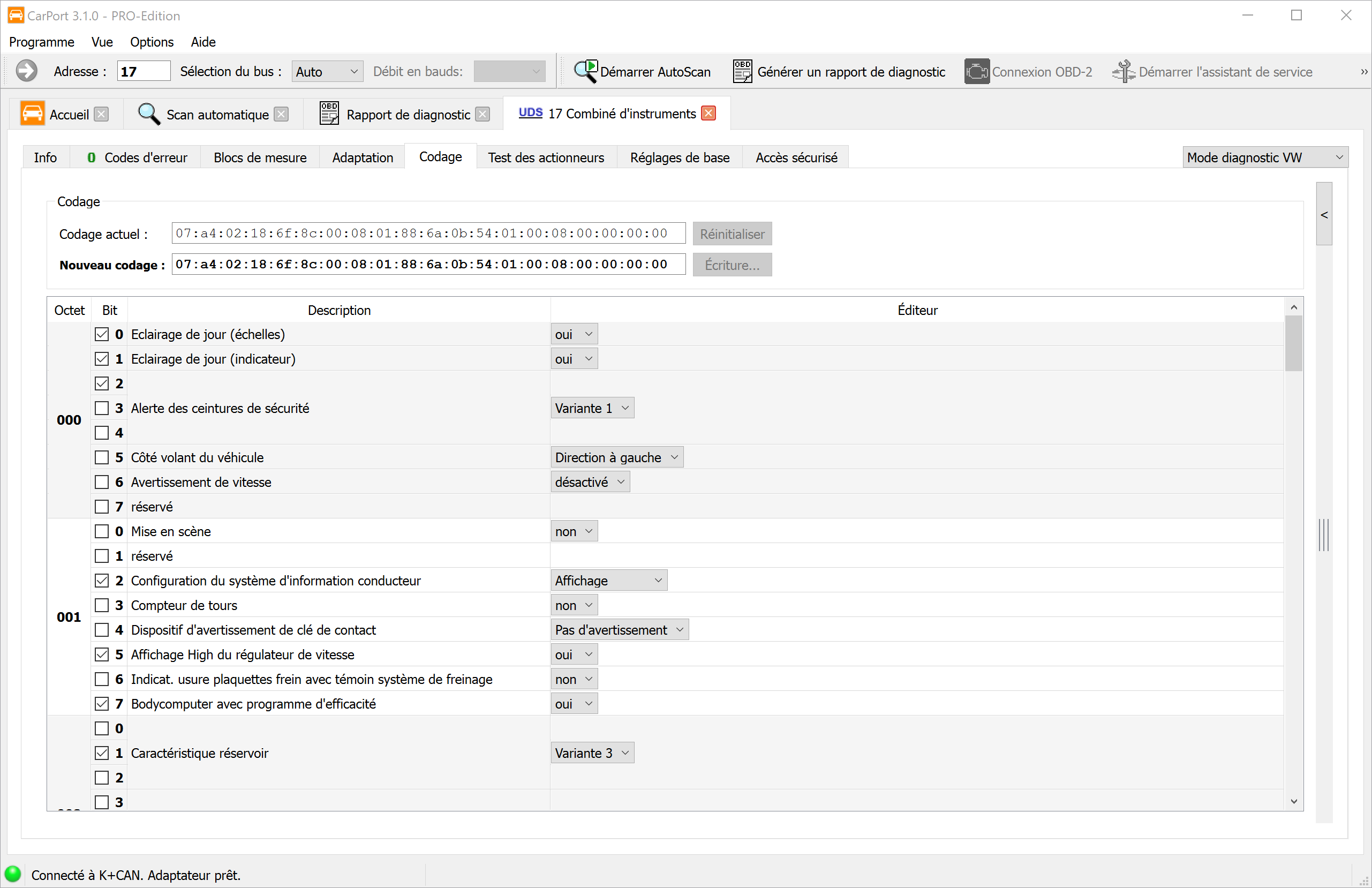Open the Mode diagnostic VW dropdown
Viewport: 1372px width, 888px height.
coord(1265,157)
